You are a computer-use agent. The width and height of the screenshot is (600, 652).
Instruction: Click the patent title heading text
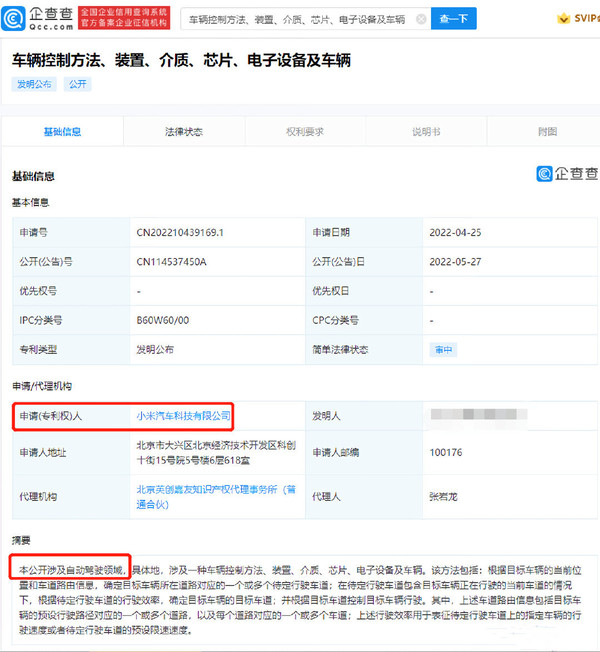(x=181, y=61)
